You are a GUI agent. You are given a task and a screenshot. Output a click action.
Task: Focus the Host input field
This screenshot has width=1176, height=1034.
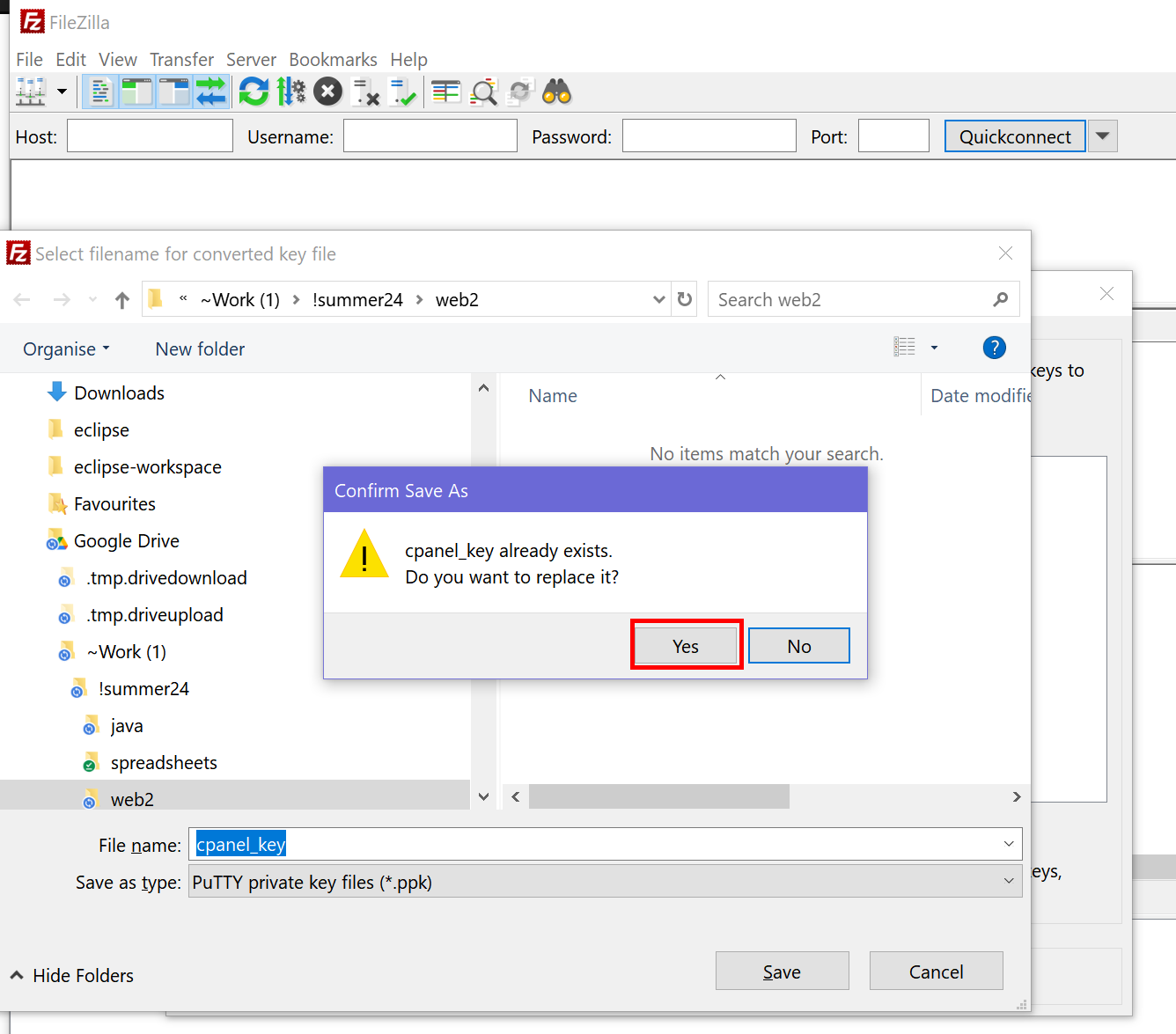point(150,136)
